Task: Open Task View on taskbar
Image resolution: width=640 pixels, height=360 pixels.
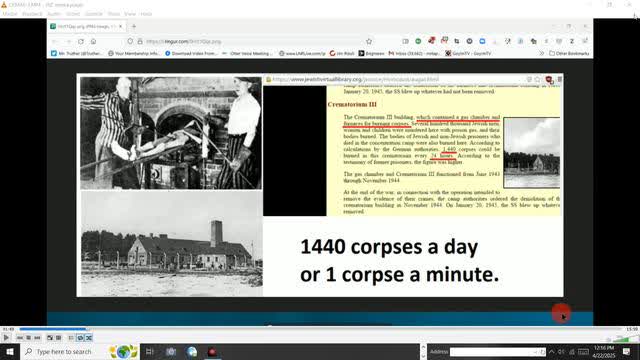Action: pos(149,351)
